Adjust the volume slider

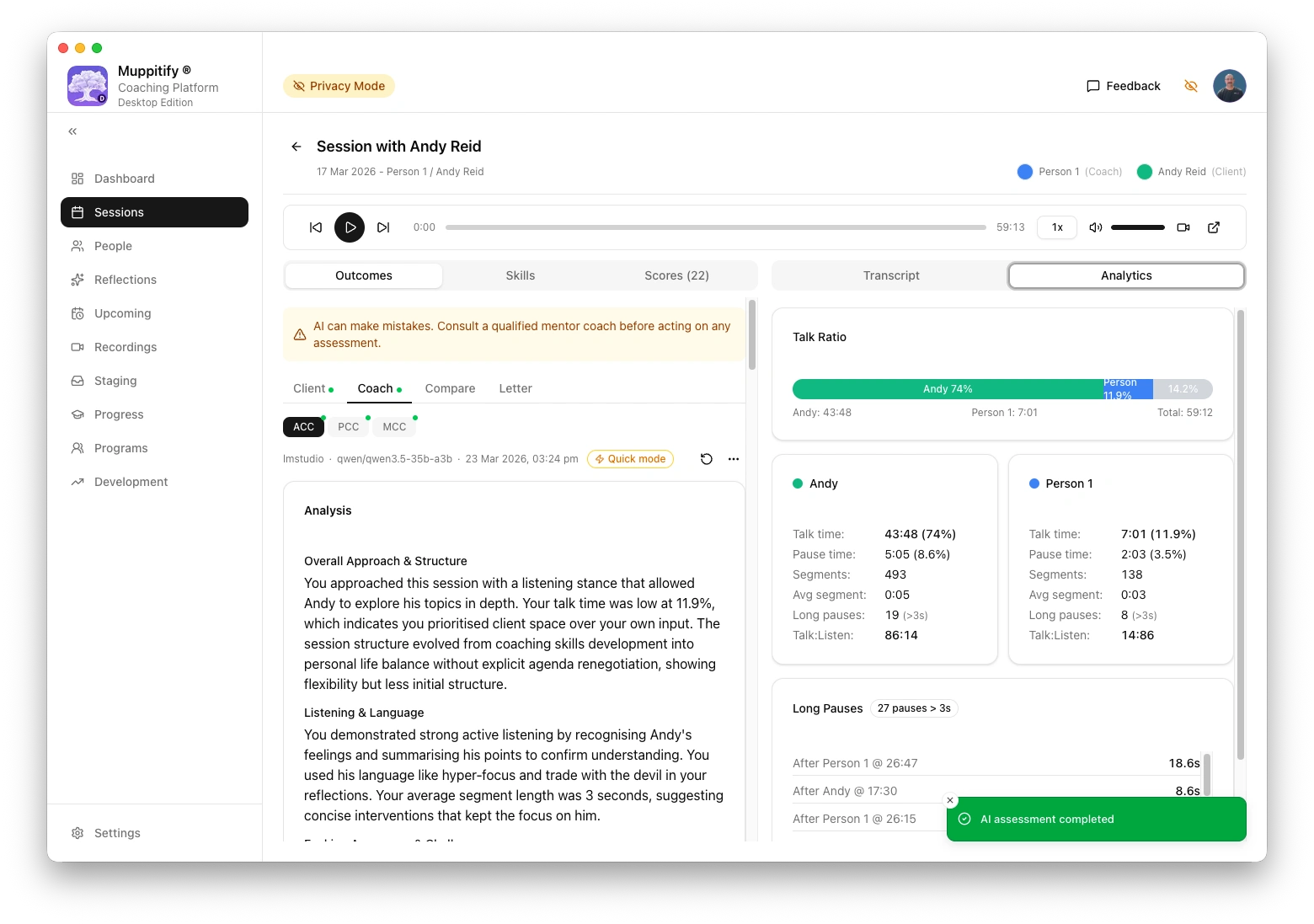[x=1137, y=227]
